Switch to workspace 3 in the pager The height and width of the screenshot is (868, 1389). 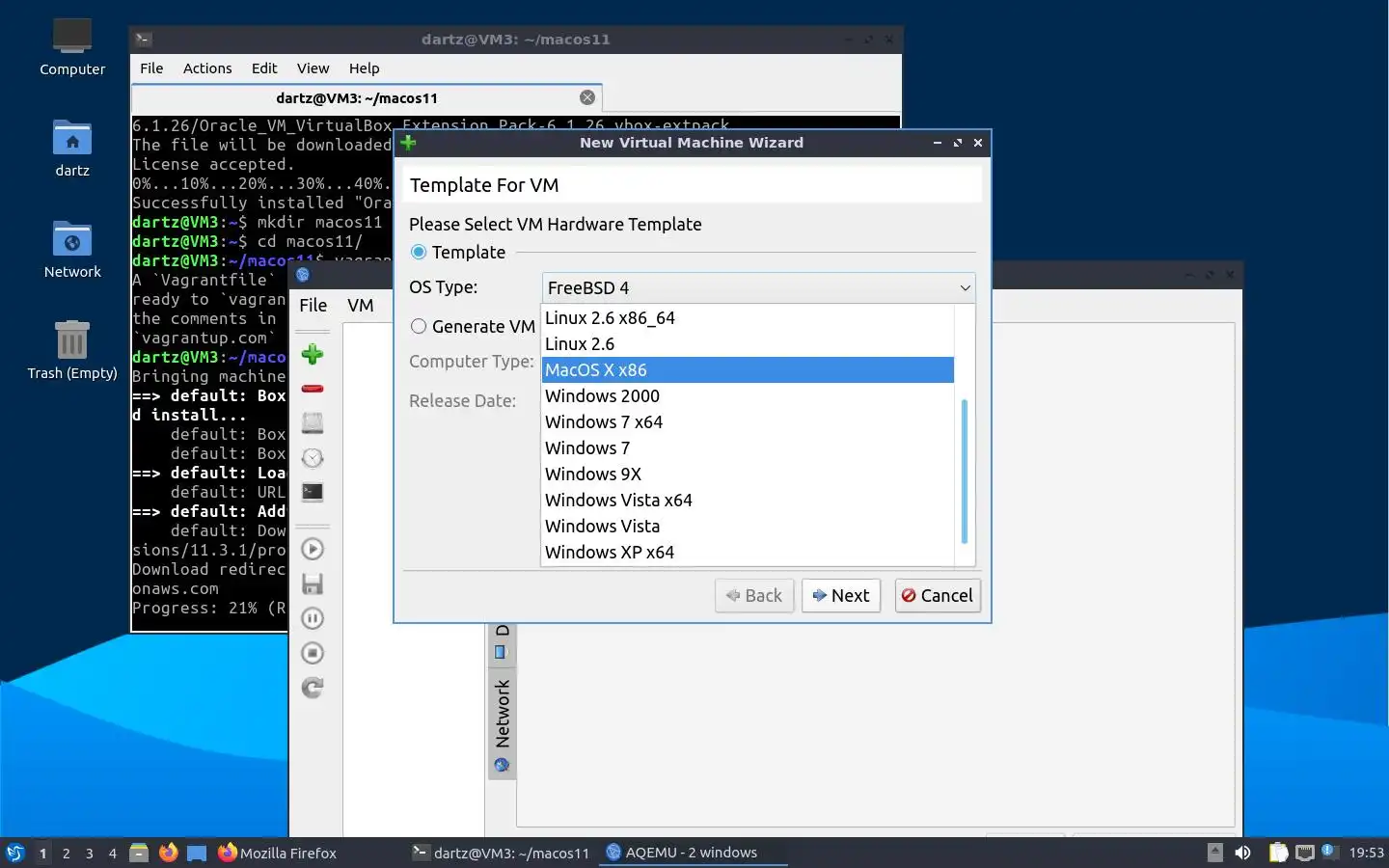pyautogui.click(x=89, y=853)
